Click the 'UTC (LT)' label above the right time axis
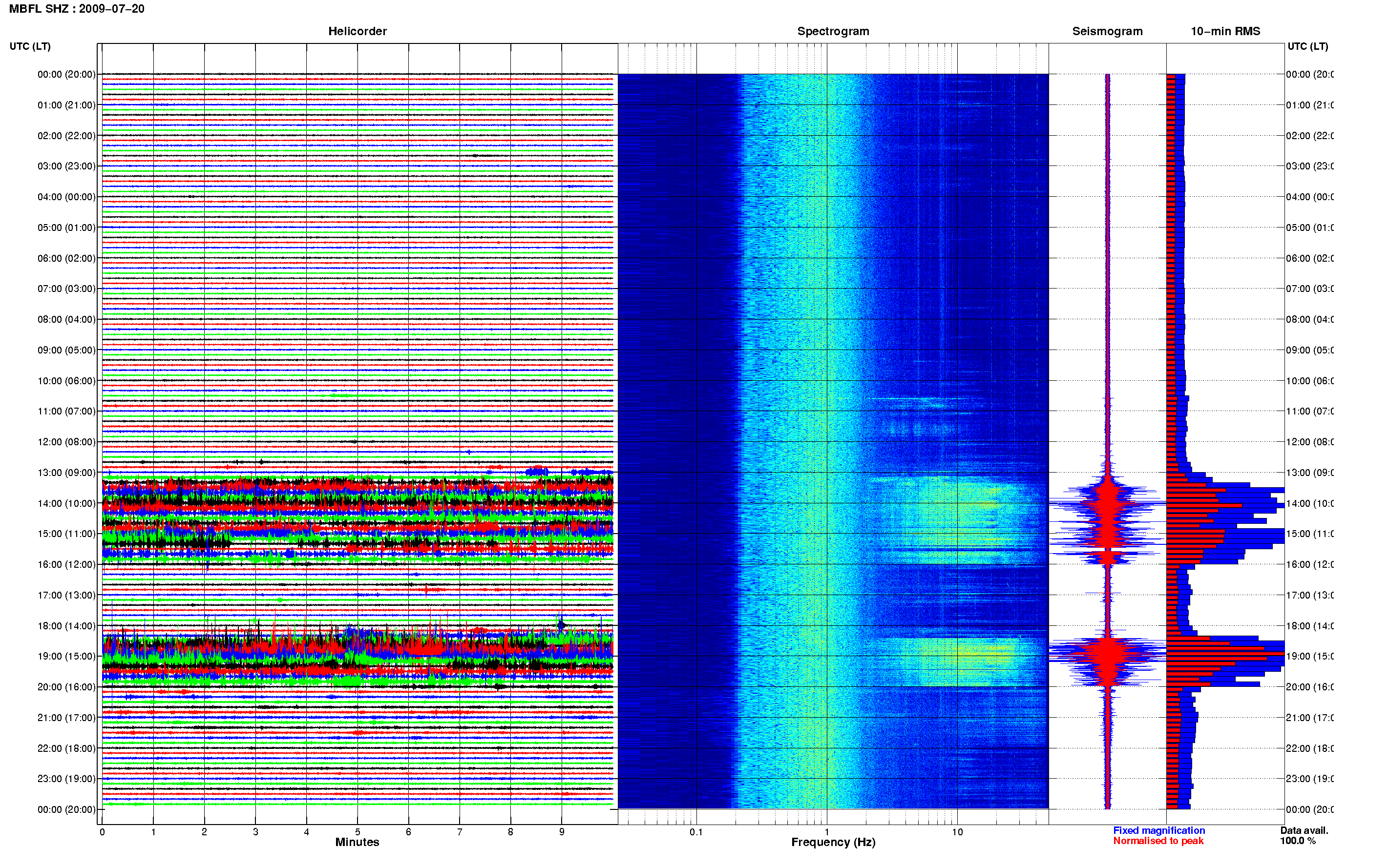 (x=1307, y=46)
